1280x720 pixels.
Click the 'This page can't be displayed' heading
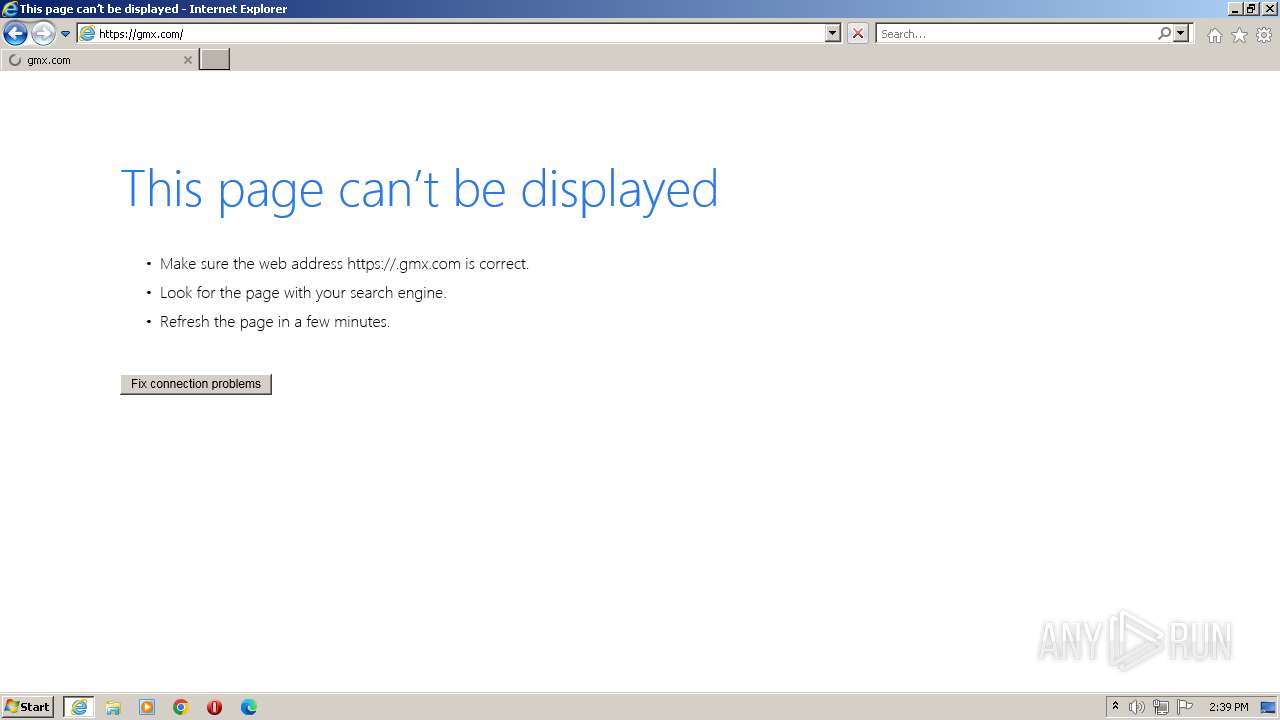pos(419,188)
